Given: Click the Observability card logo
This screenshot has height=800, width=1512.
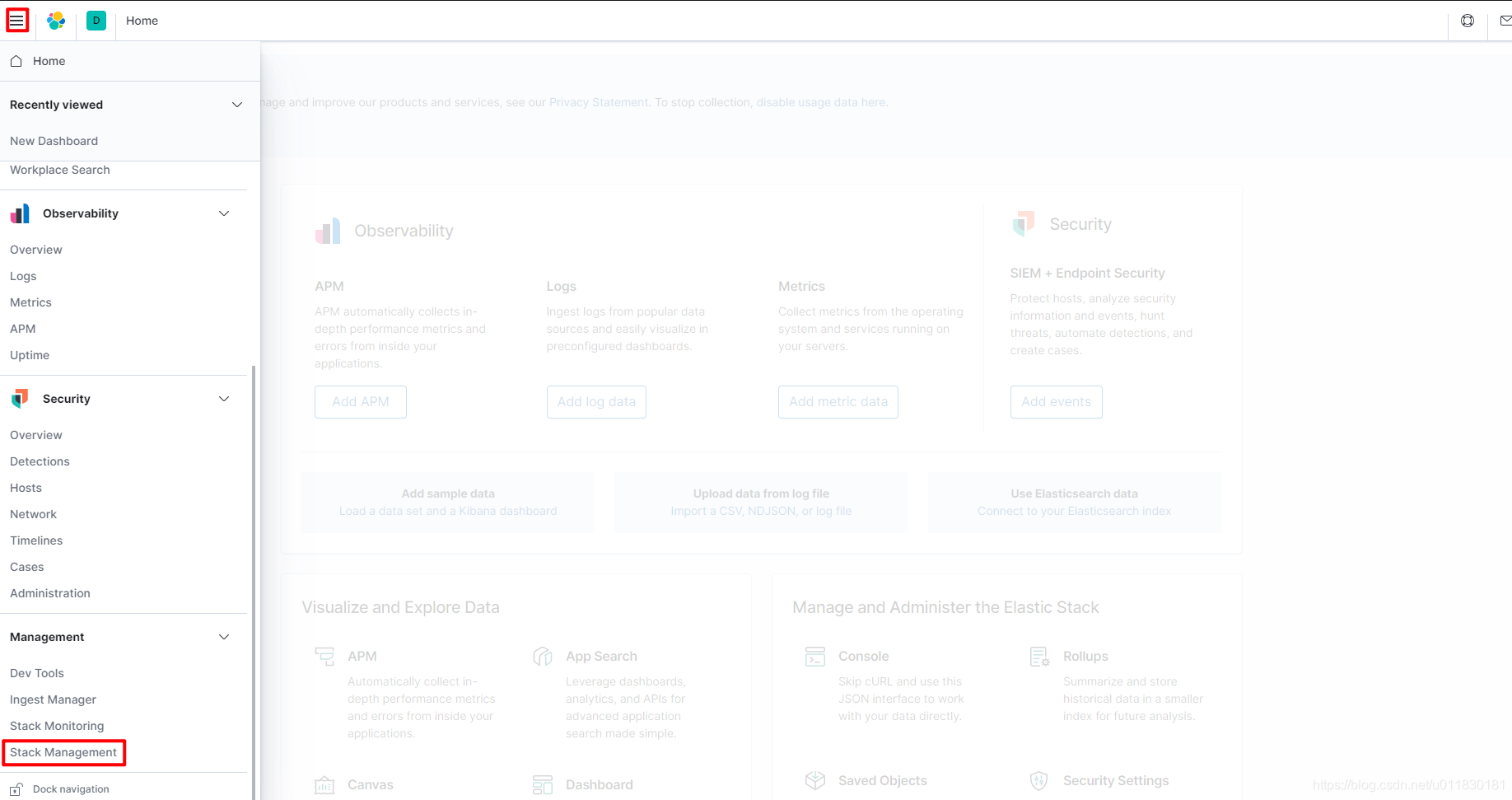Looking at the screenshot, I should [x=328, y=231].
